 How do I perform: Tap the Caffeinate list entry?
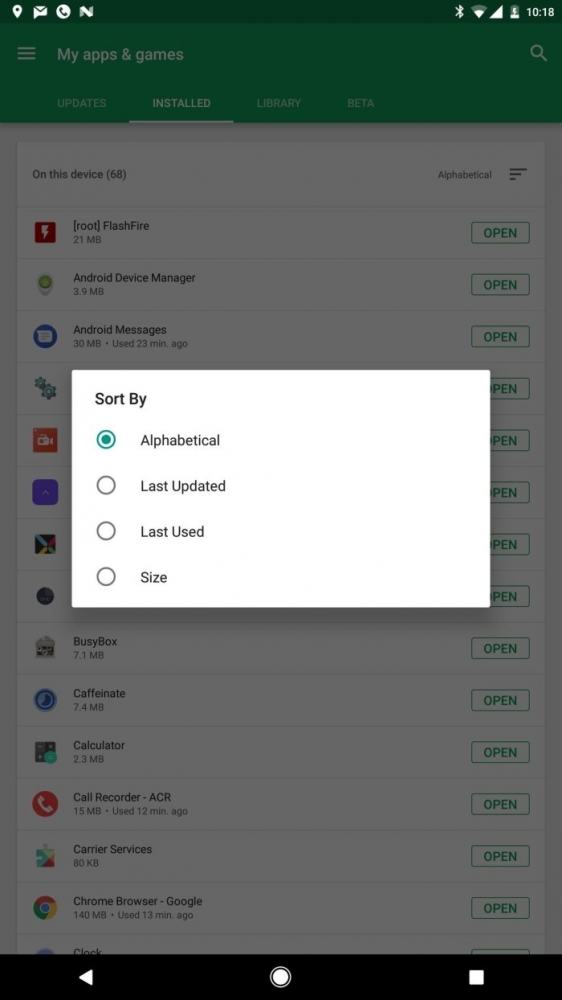[x=281, y=700]
